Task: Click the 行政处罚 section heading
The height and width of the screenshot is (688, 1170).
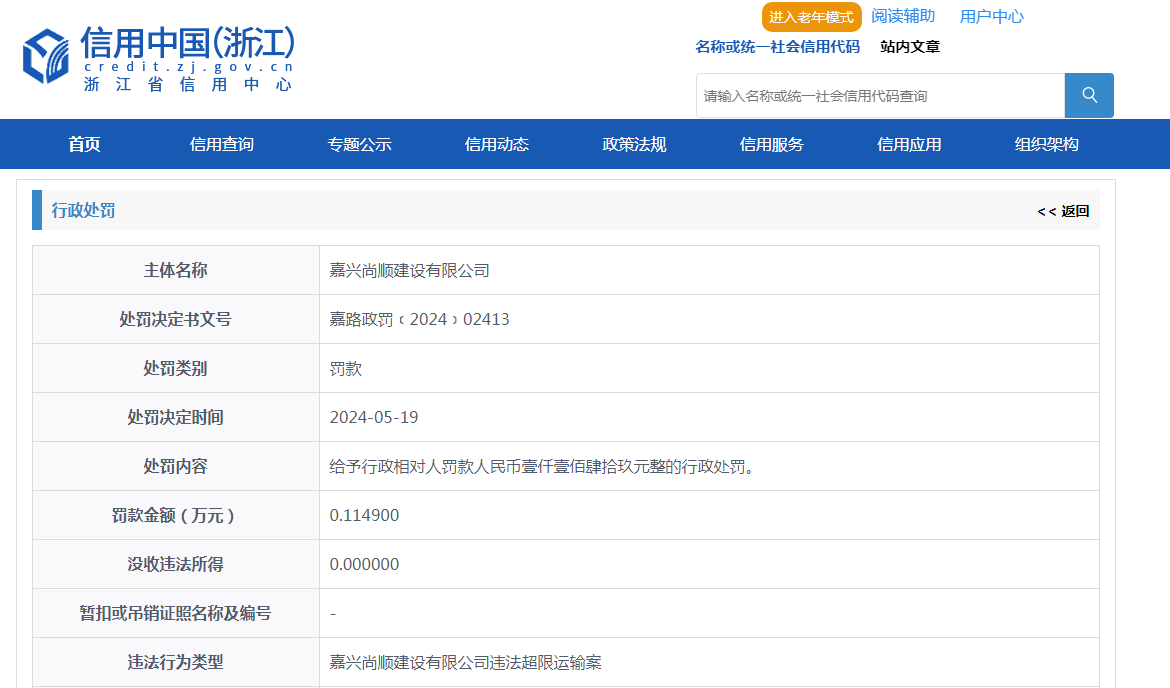Action: point(84,211)
